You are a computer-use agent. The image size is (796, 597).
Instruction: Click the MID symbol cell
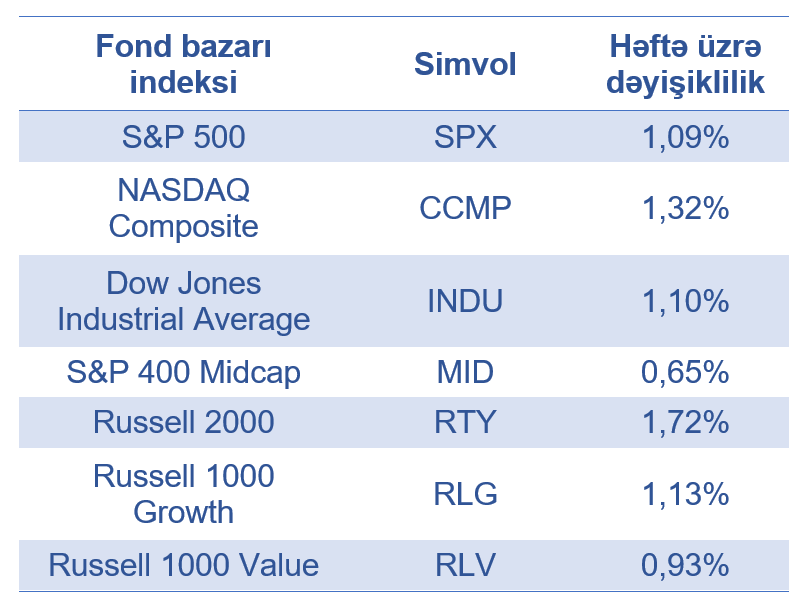click(x=465, y=373)
